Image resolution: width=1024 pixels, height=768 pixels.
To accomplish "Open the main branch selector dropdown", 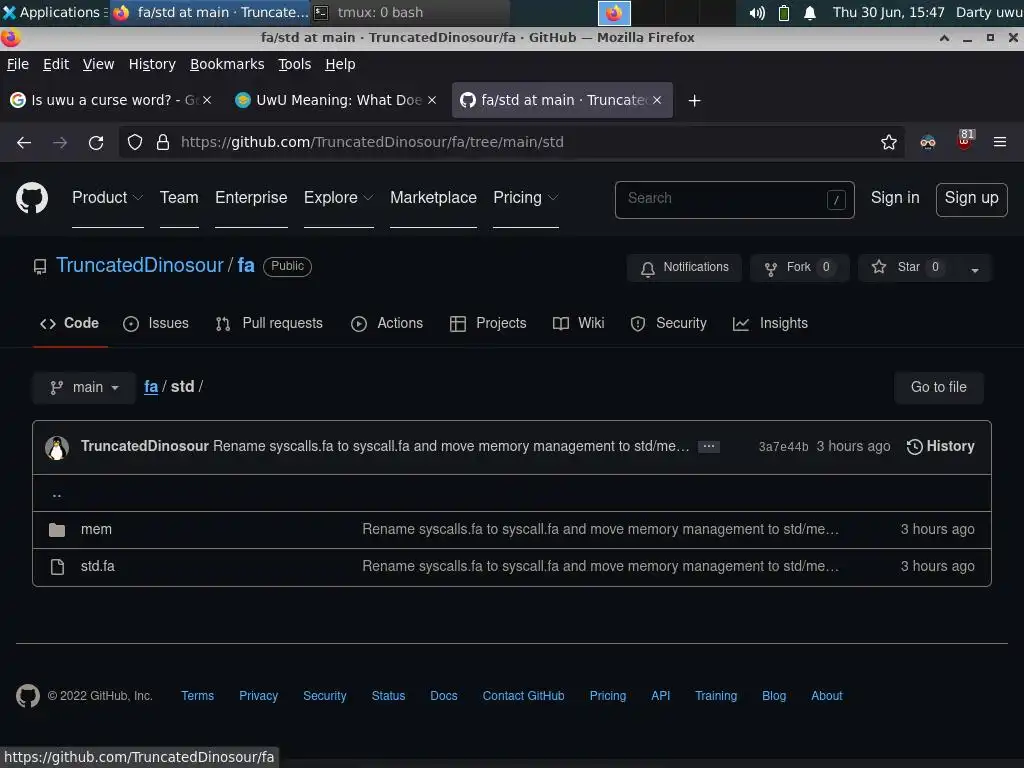I will (84, 387).
